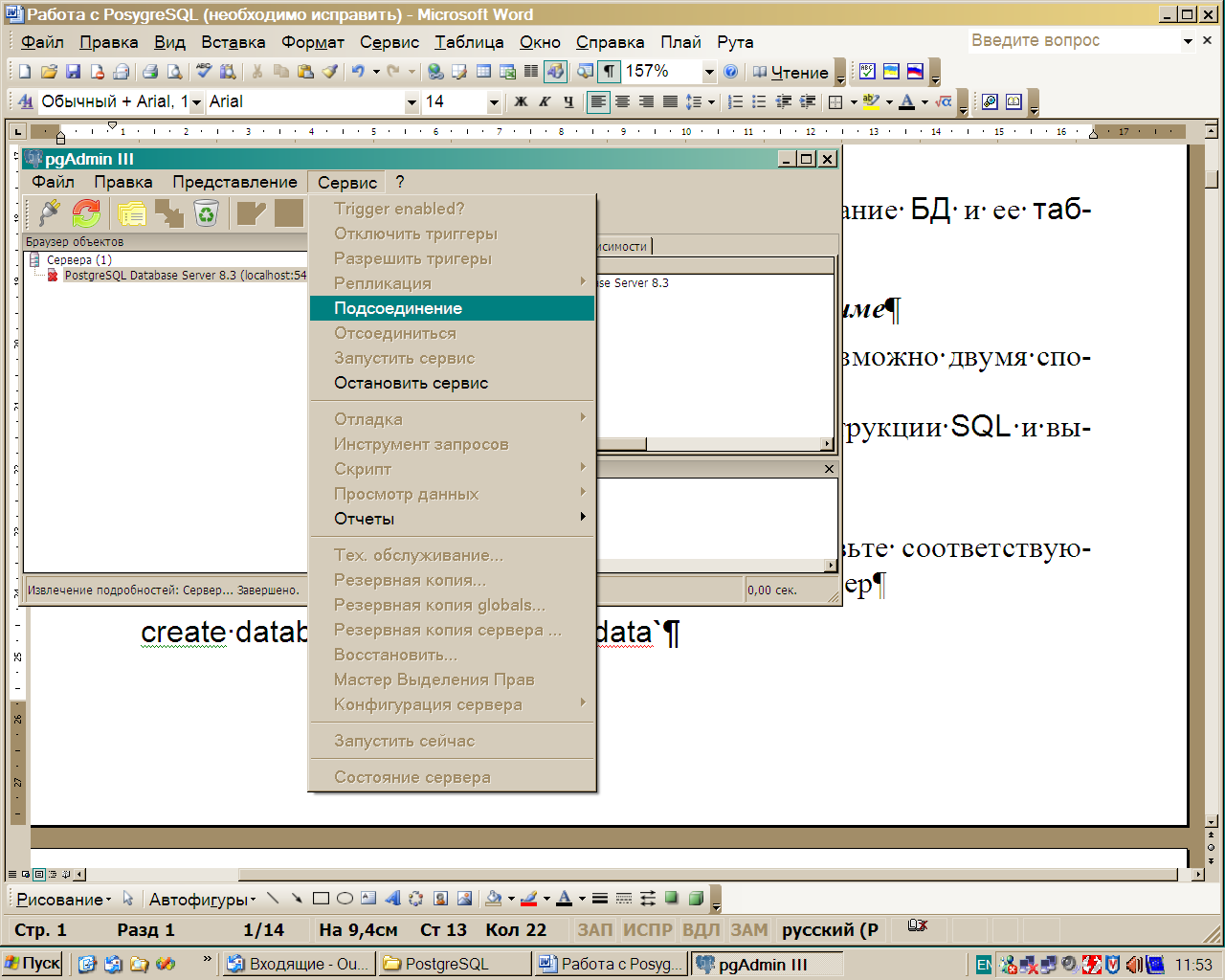Screen dimensions: 1225x980
Task: Click the Ukrainian flag toolbar icon
Action: pyautogui.click(x=891, y=72)
